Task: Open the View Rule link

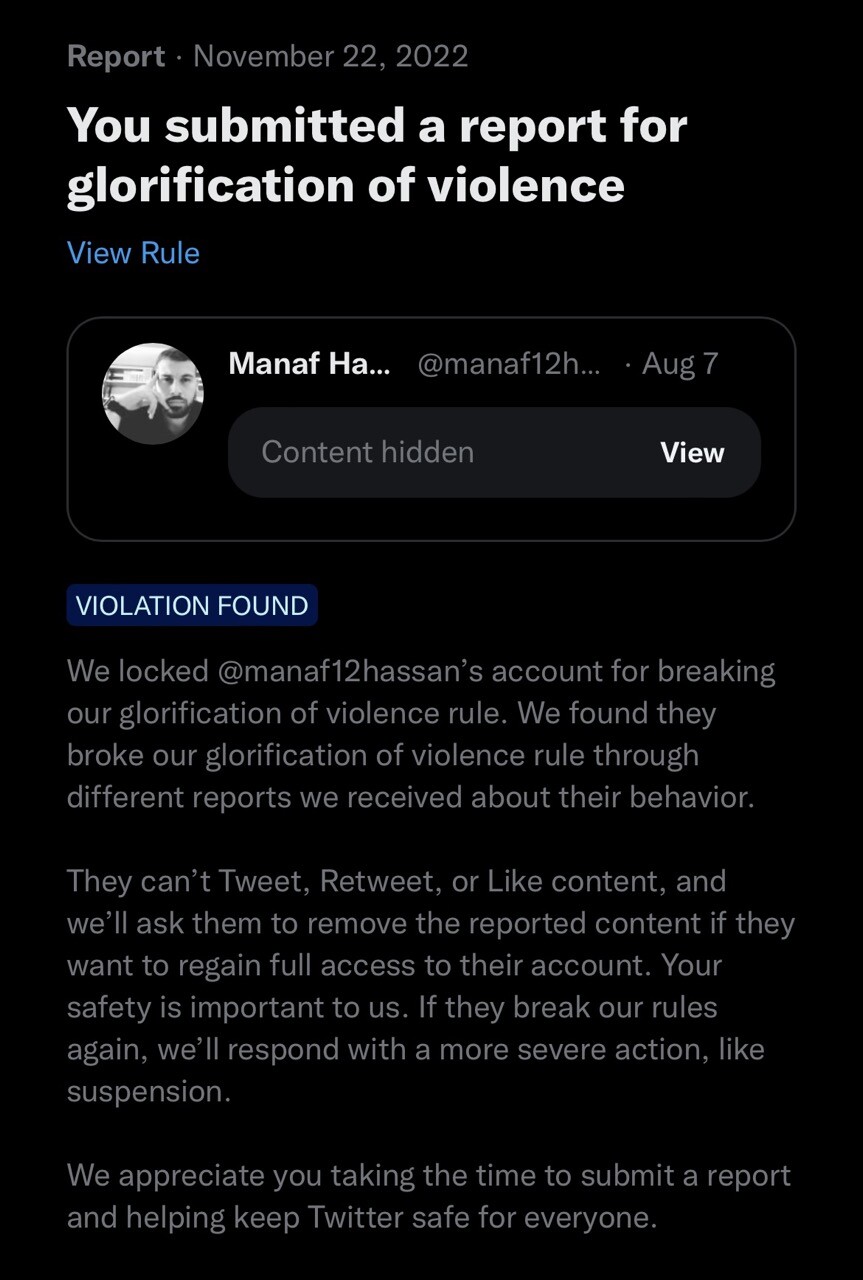Action: [133, 253]
